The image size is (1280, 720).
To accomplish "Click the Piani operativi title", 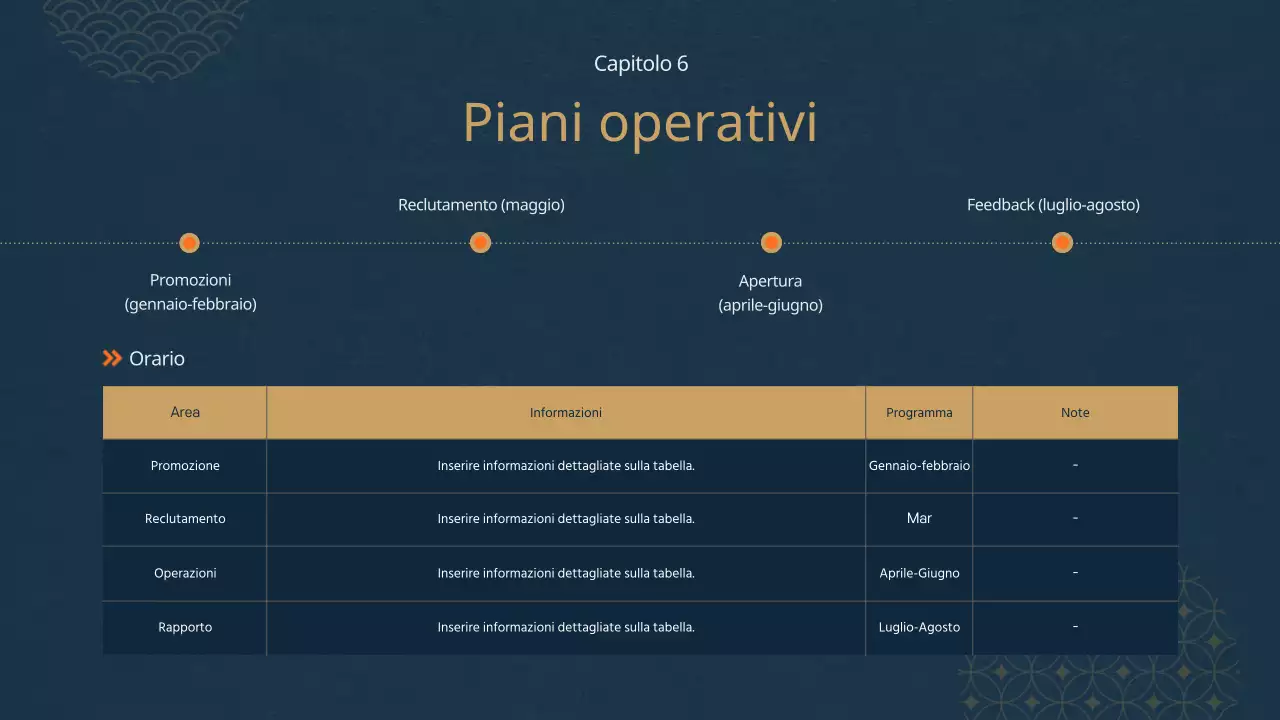I will tap(640, 122).
